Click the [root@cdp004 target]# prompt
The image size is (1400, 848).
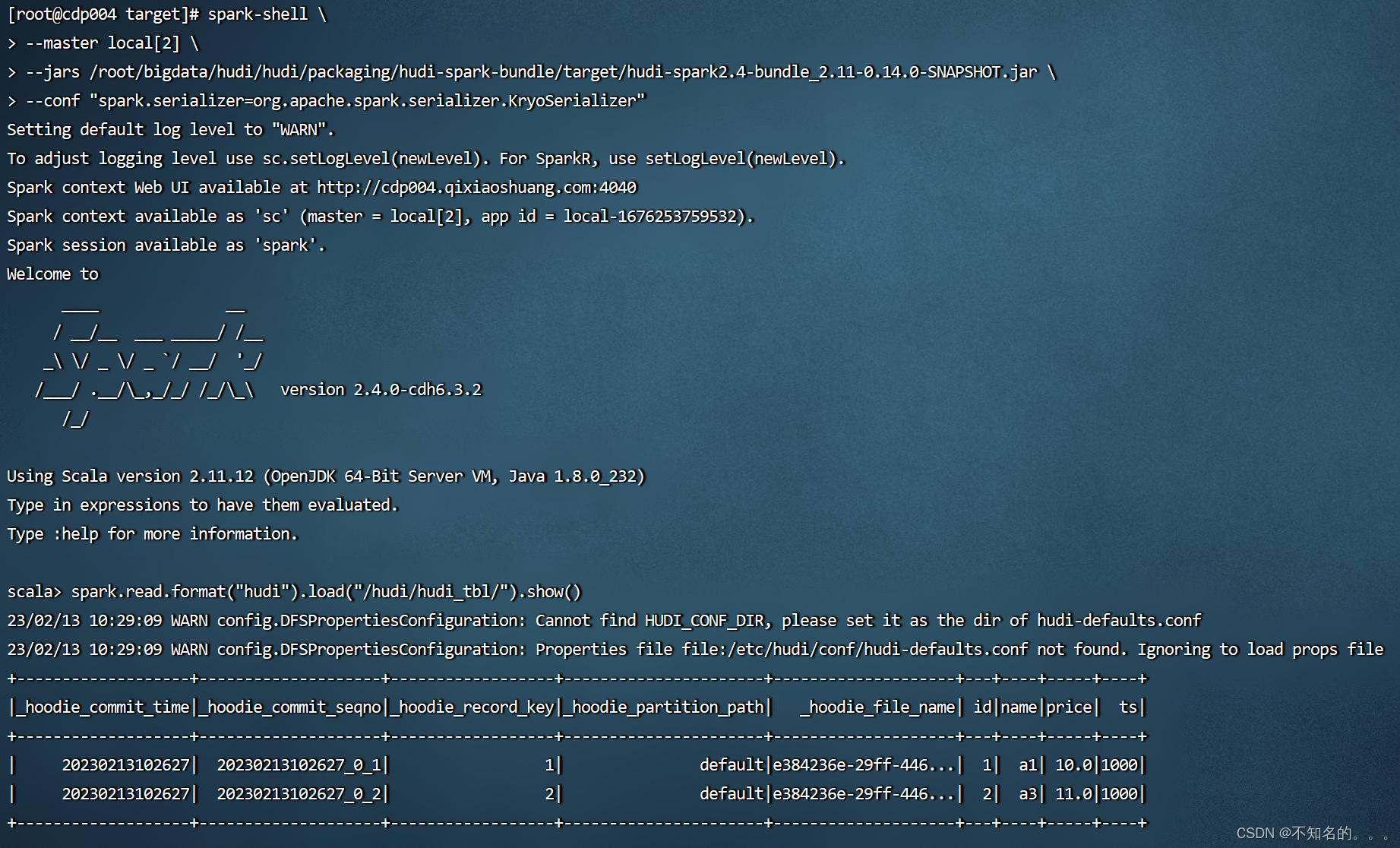[103, 14]
